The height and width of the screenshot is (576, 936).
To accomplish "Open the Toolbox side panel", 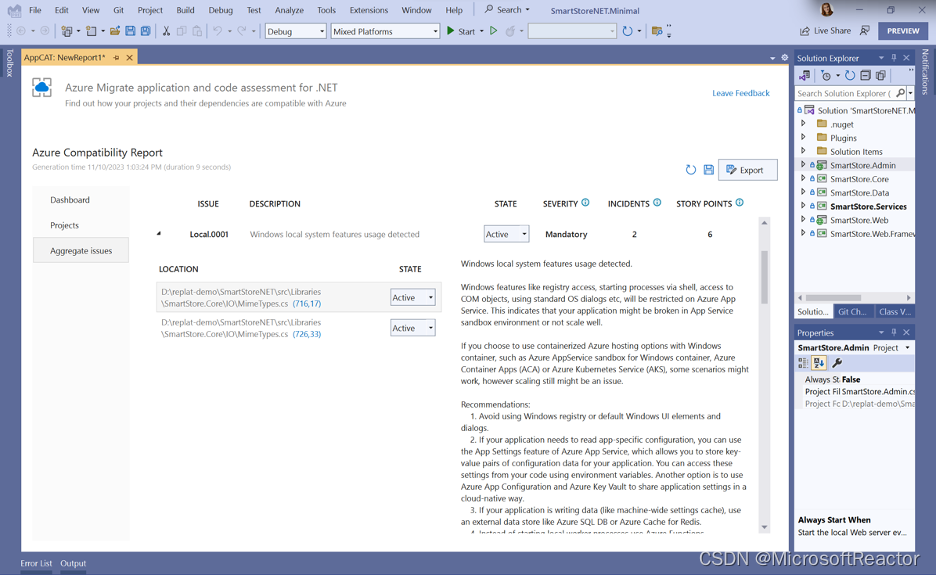I will [10, 63].
